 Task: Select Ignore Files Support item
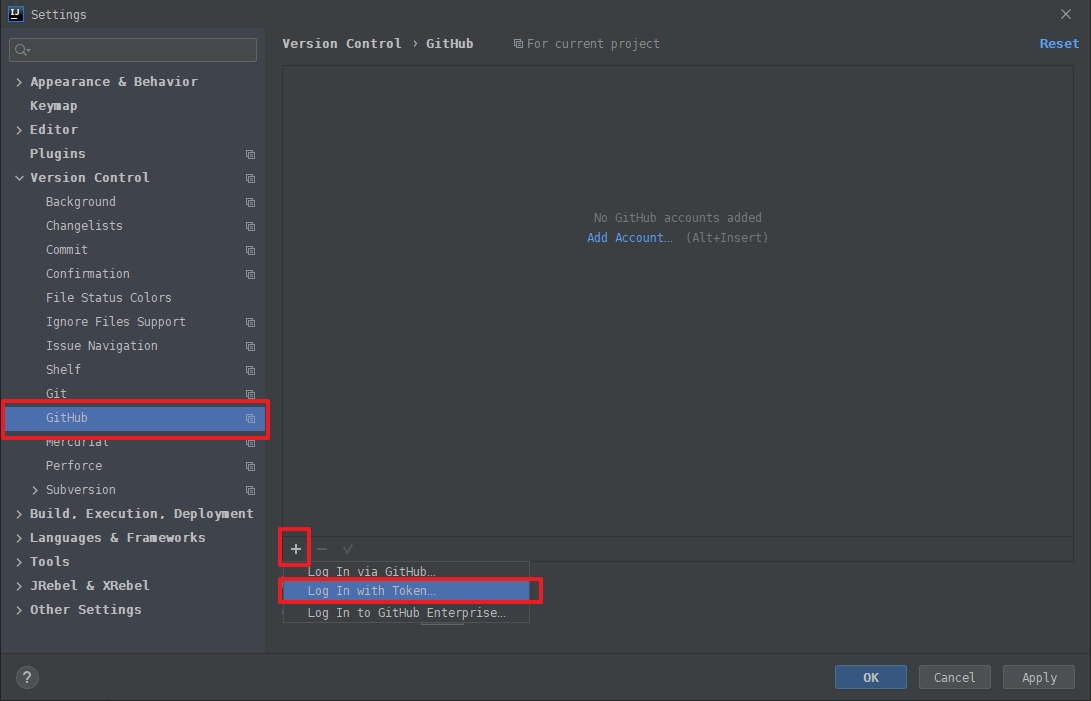116,322
